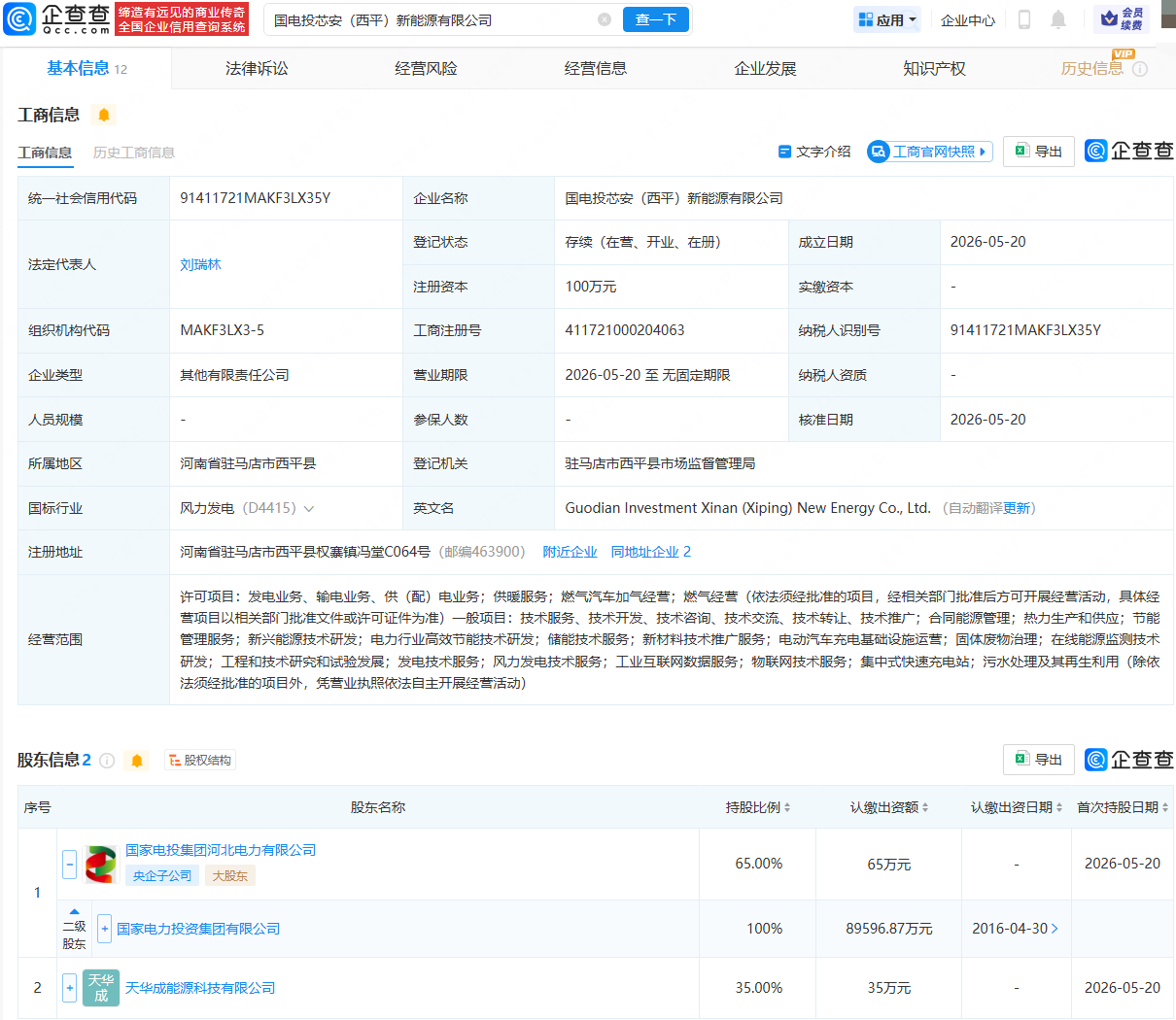
Task: Select 工商信息 sub-tab
Action: tap(45, 153)
